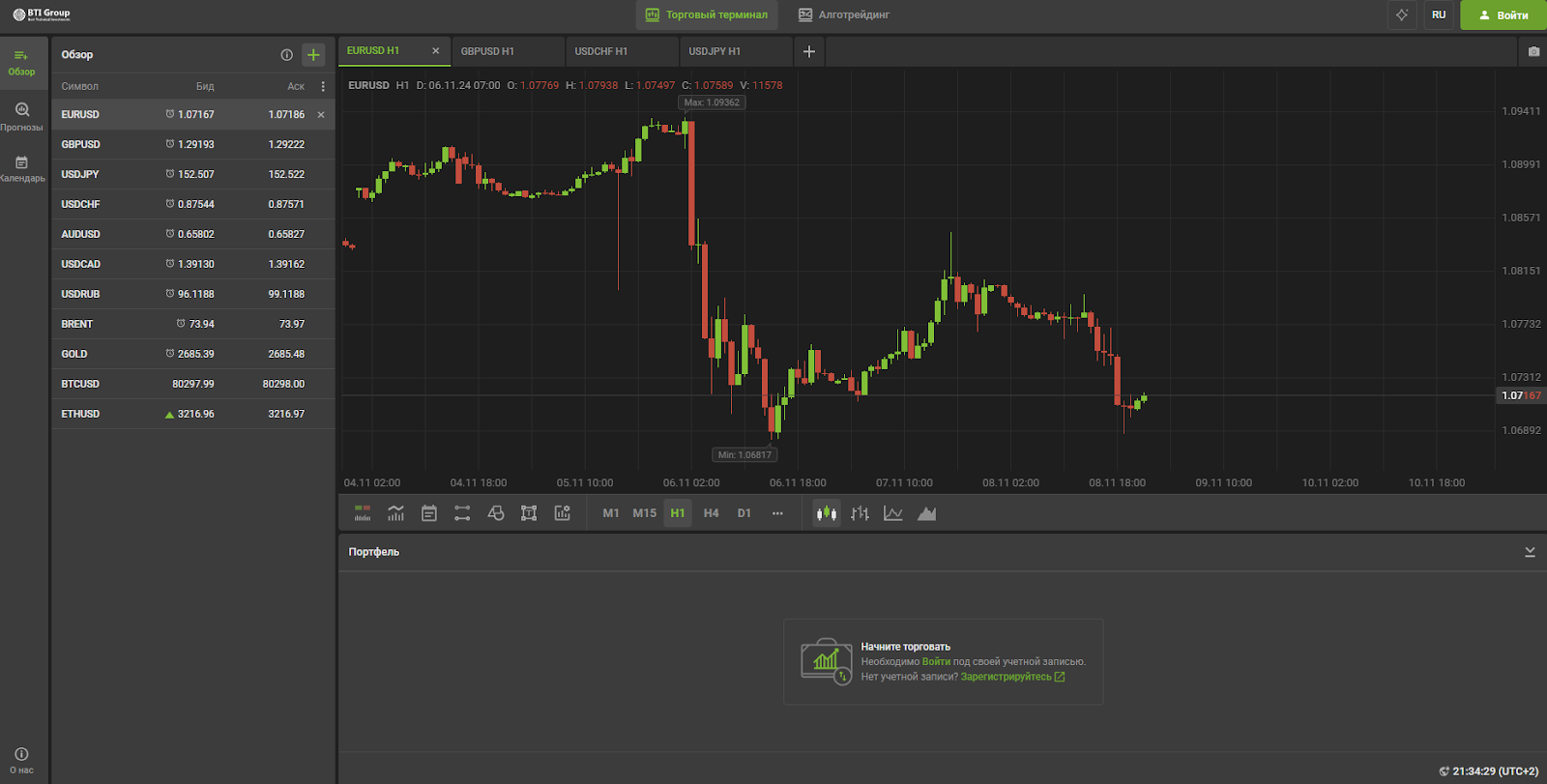
Task: Switch chart type to line
Action: pos(893,513)
